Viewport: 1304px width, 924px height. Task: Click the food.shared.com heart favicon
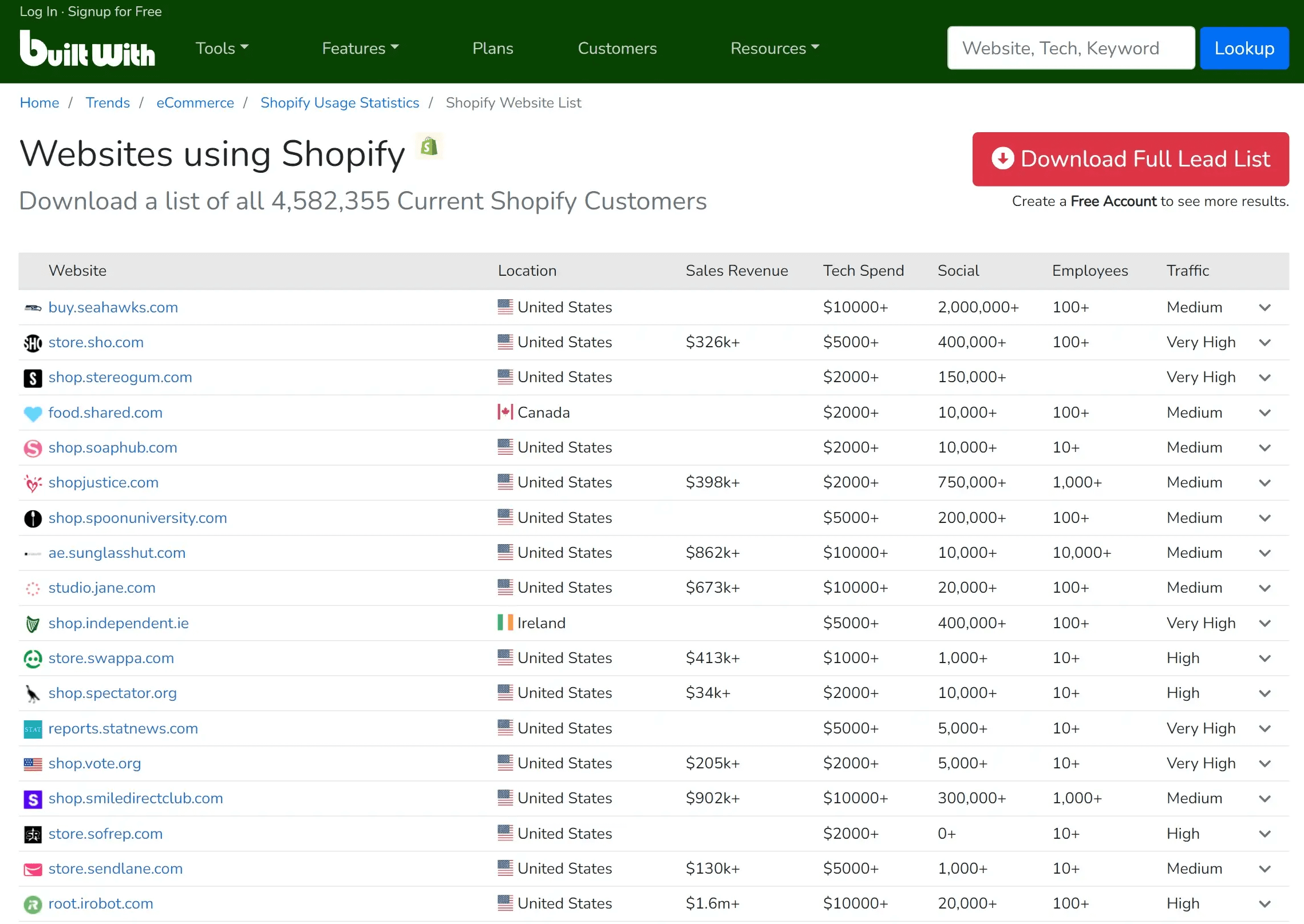33,413
